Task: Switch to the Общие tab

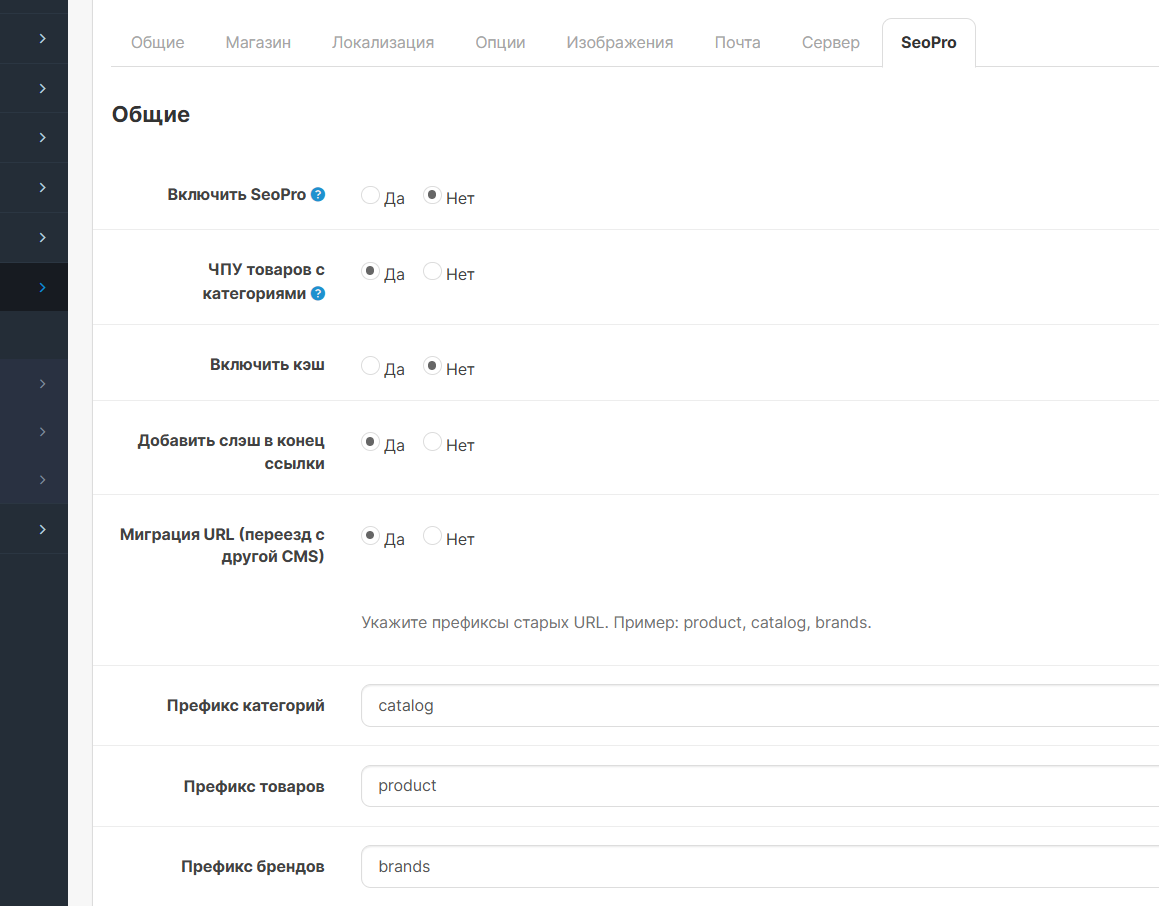Action: 158,43
